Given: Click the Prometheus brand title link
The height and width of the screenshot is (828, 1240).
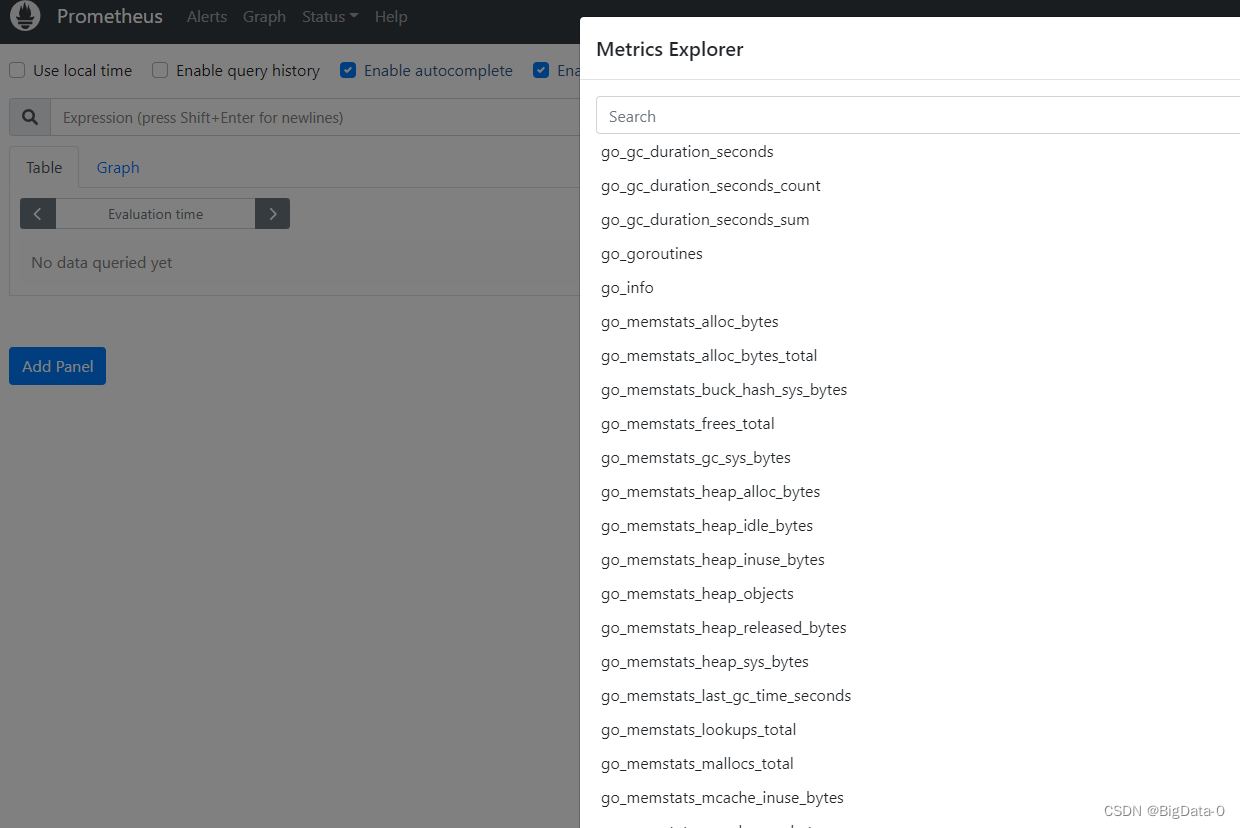Looking at the screenshot, I should click(x=110, y=17).
